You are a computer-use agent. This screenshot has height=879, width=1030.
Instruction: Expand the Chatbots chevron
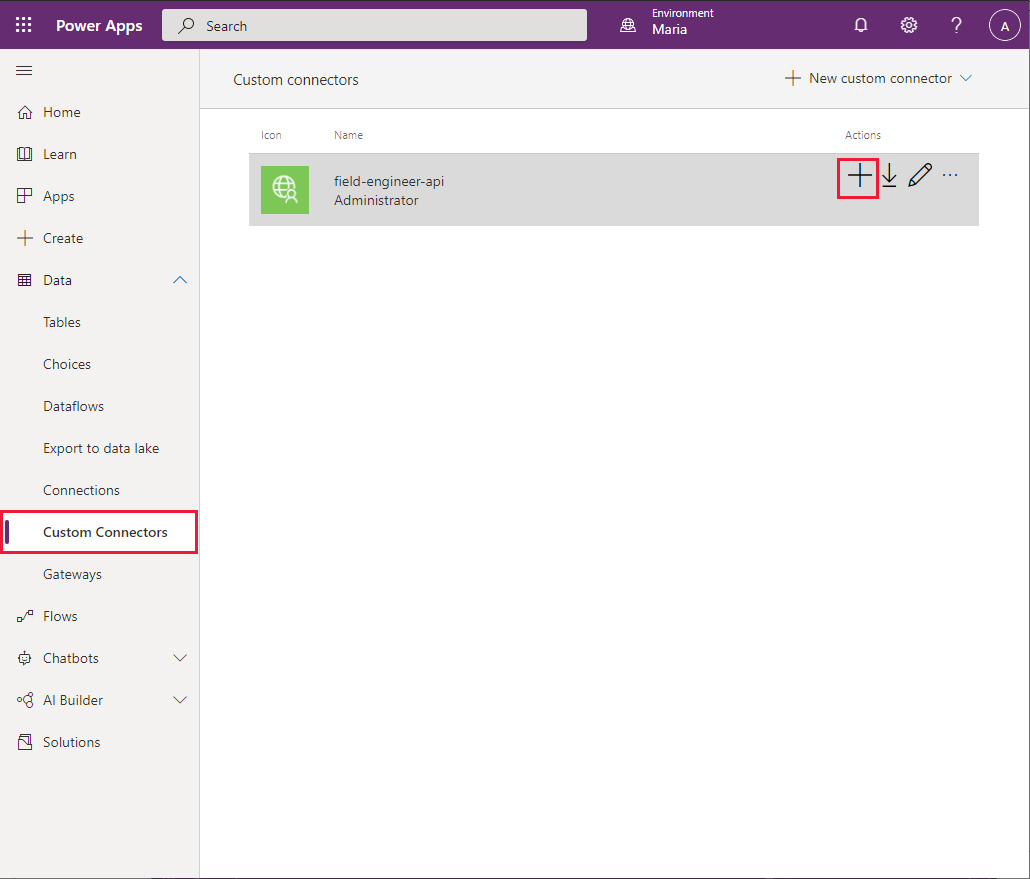tap(180, 658)
